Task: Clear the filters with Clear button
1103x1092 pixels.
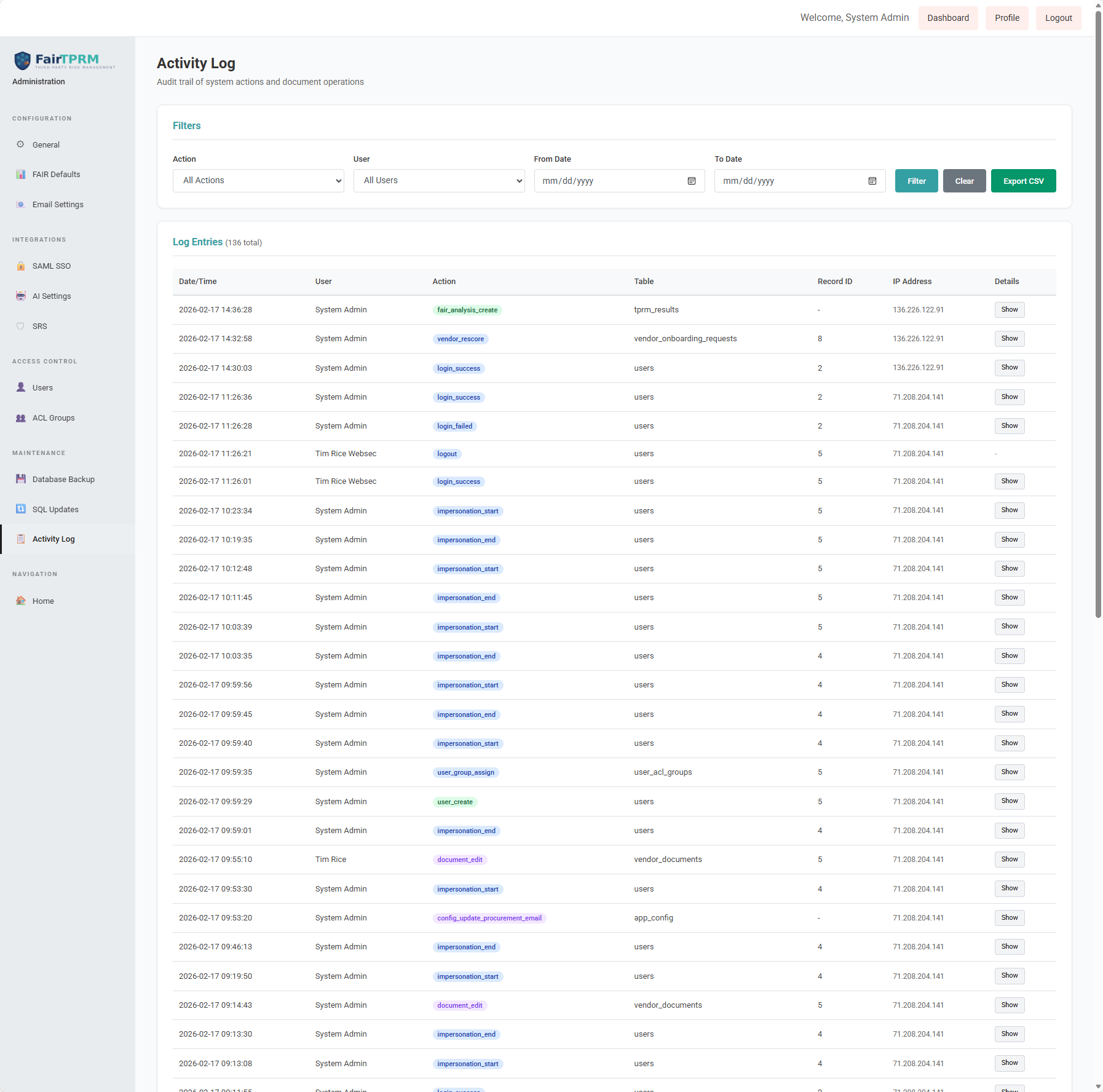Action: tap(964, 181)
